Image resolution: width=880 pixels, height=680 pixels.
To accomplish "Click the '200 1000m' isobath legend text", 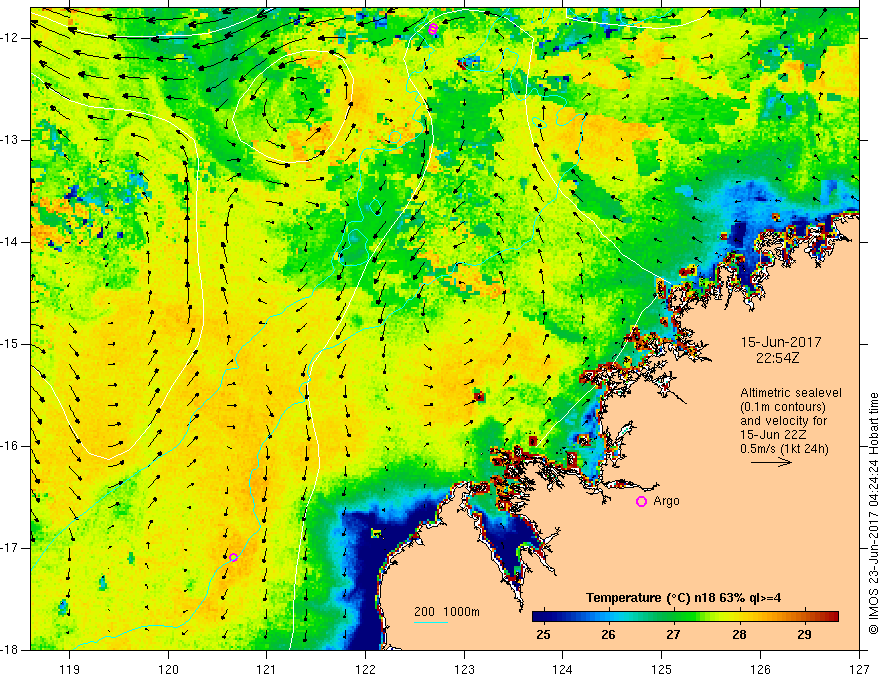I will click(447, 612).
